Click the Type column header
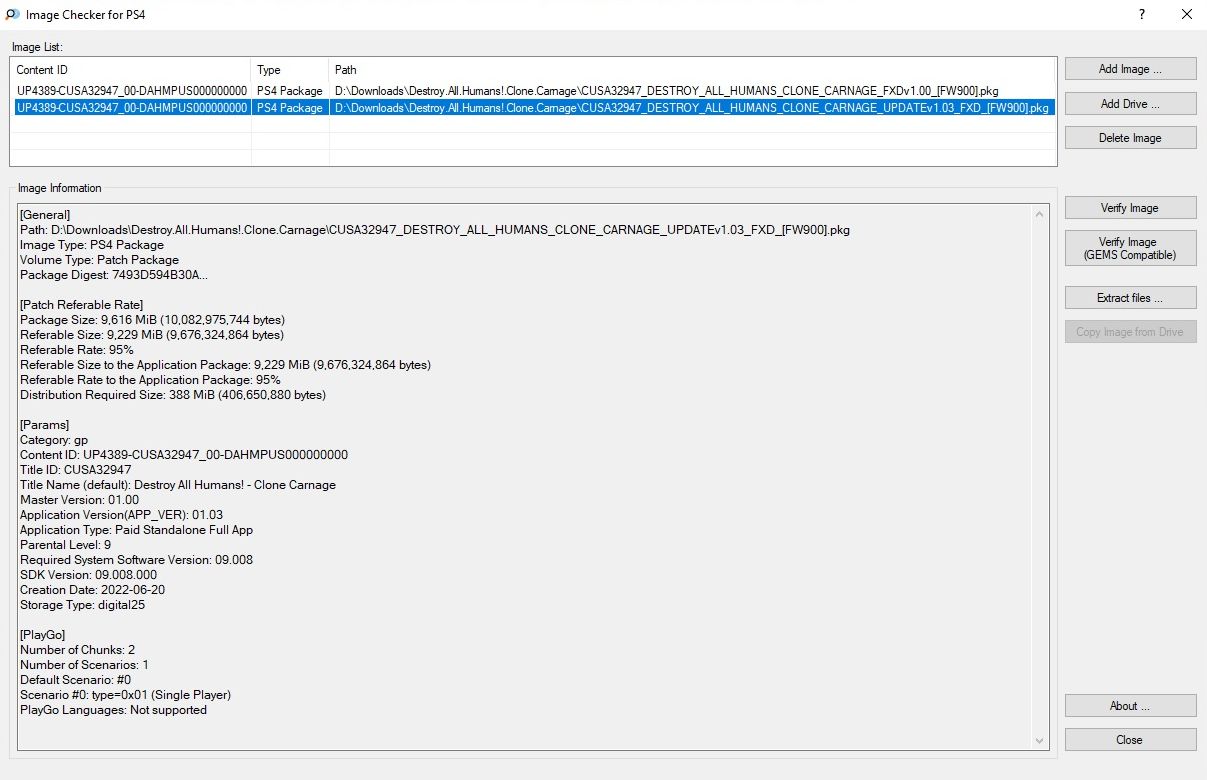Screen dimensions: 1207x780 point(290,70)
